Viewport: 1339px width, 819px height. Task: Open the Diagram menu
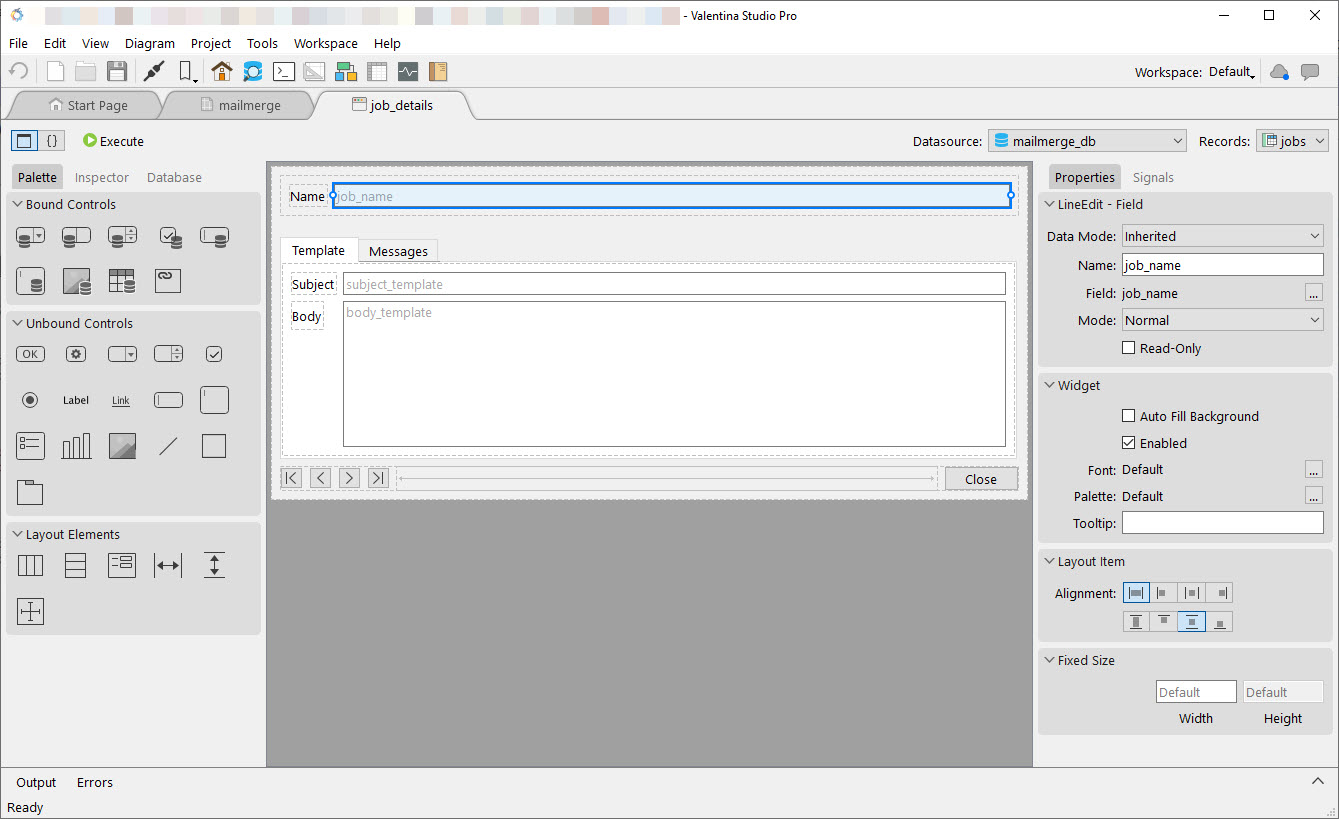(x=150, y=43)
